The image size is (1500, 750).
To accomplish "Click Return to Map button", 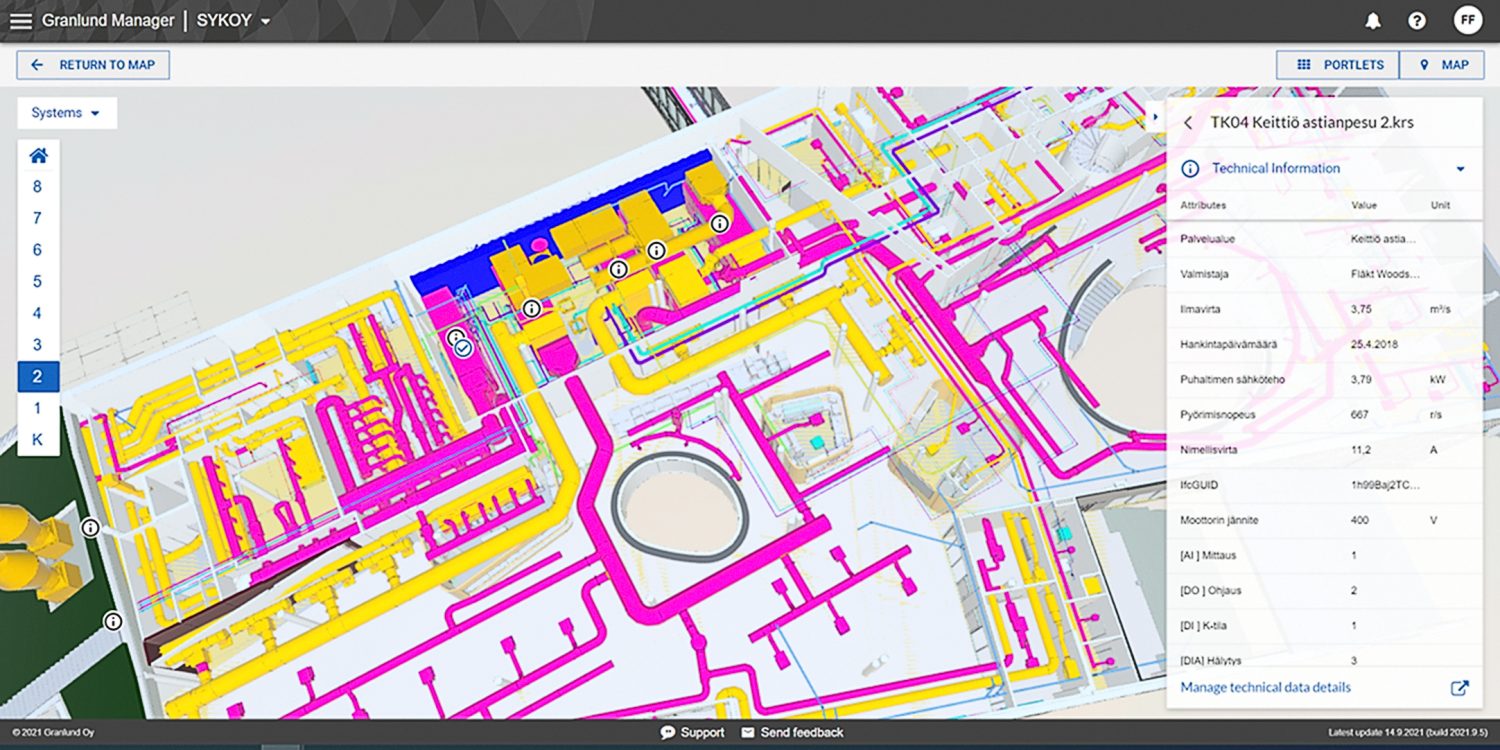I will pyautogui.click(x=93, y=65).
